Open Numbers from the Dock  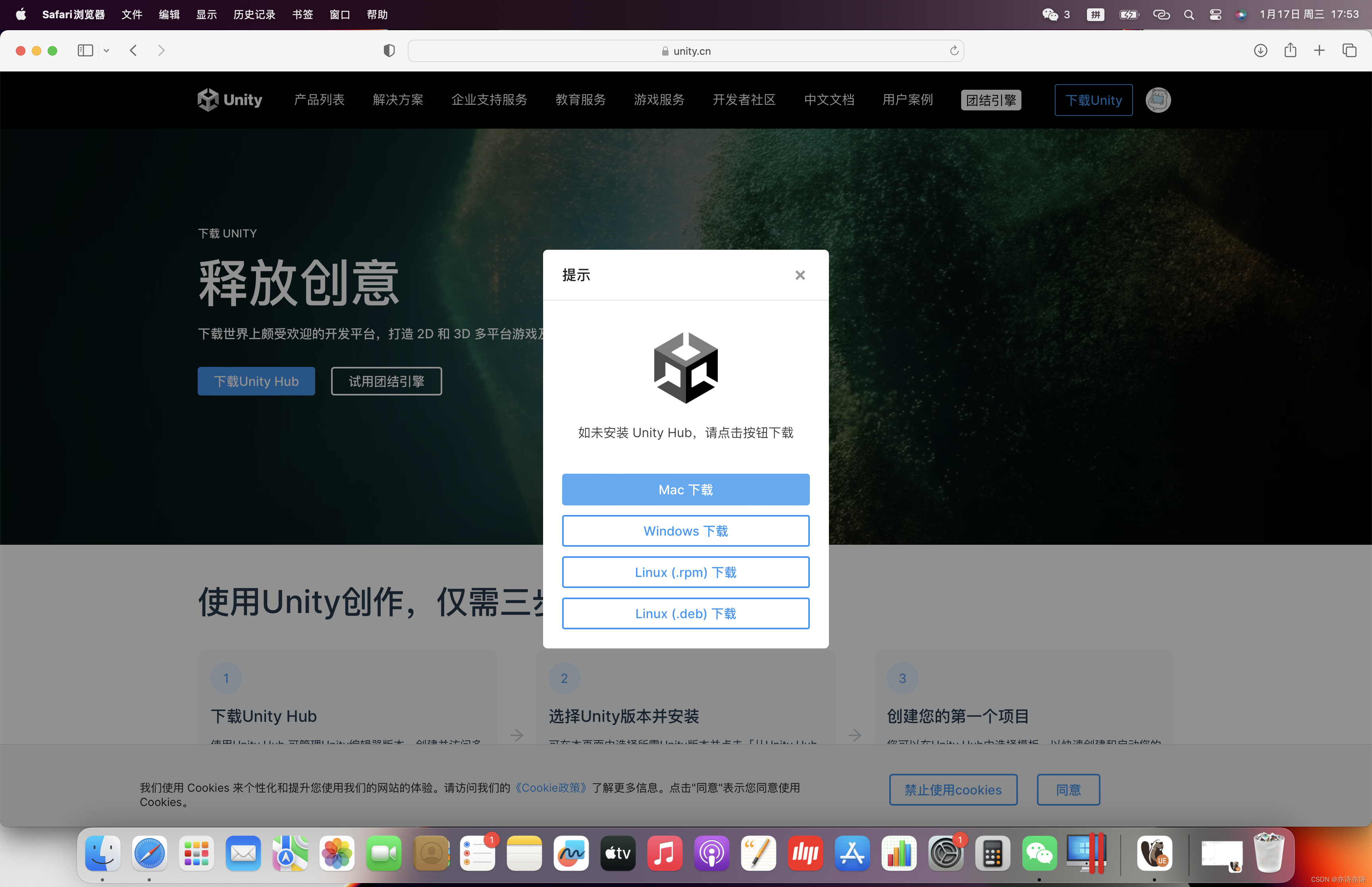(x=899, y=853)
